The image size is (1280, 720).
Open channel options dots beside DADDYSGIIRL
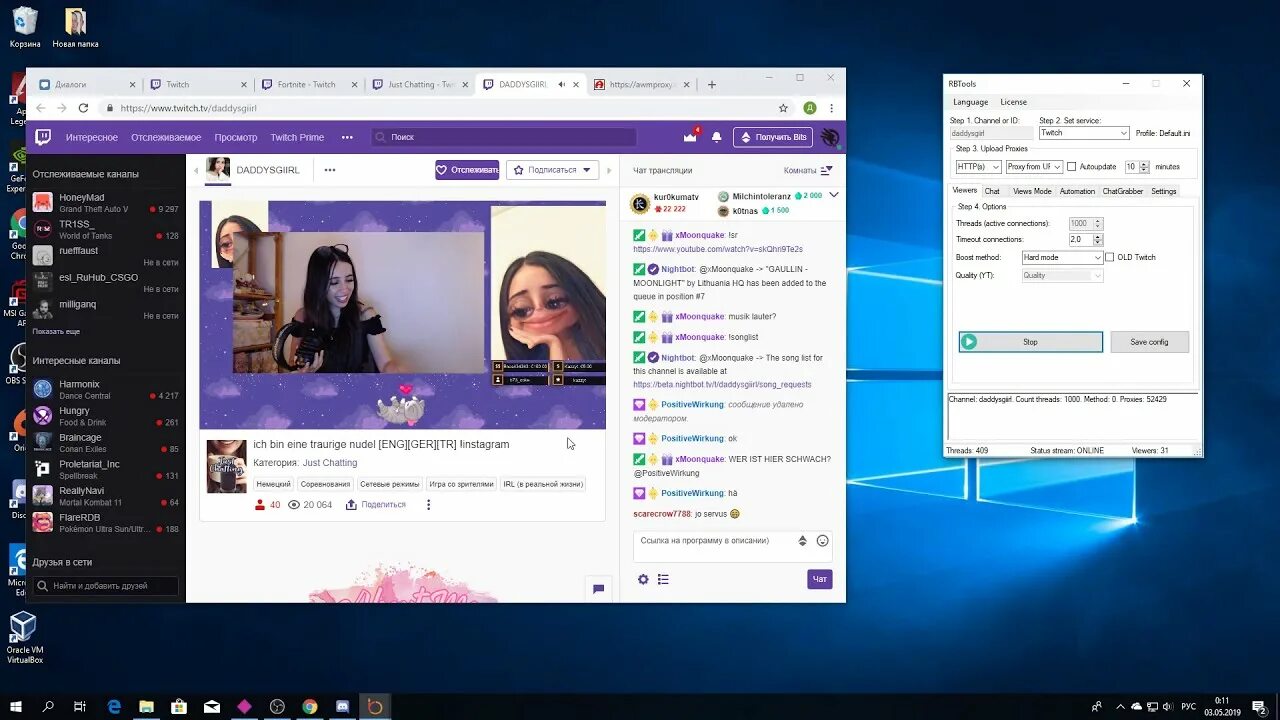click(x=330, y=170)
